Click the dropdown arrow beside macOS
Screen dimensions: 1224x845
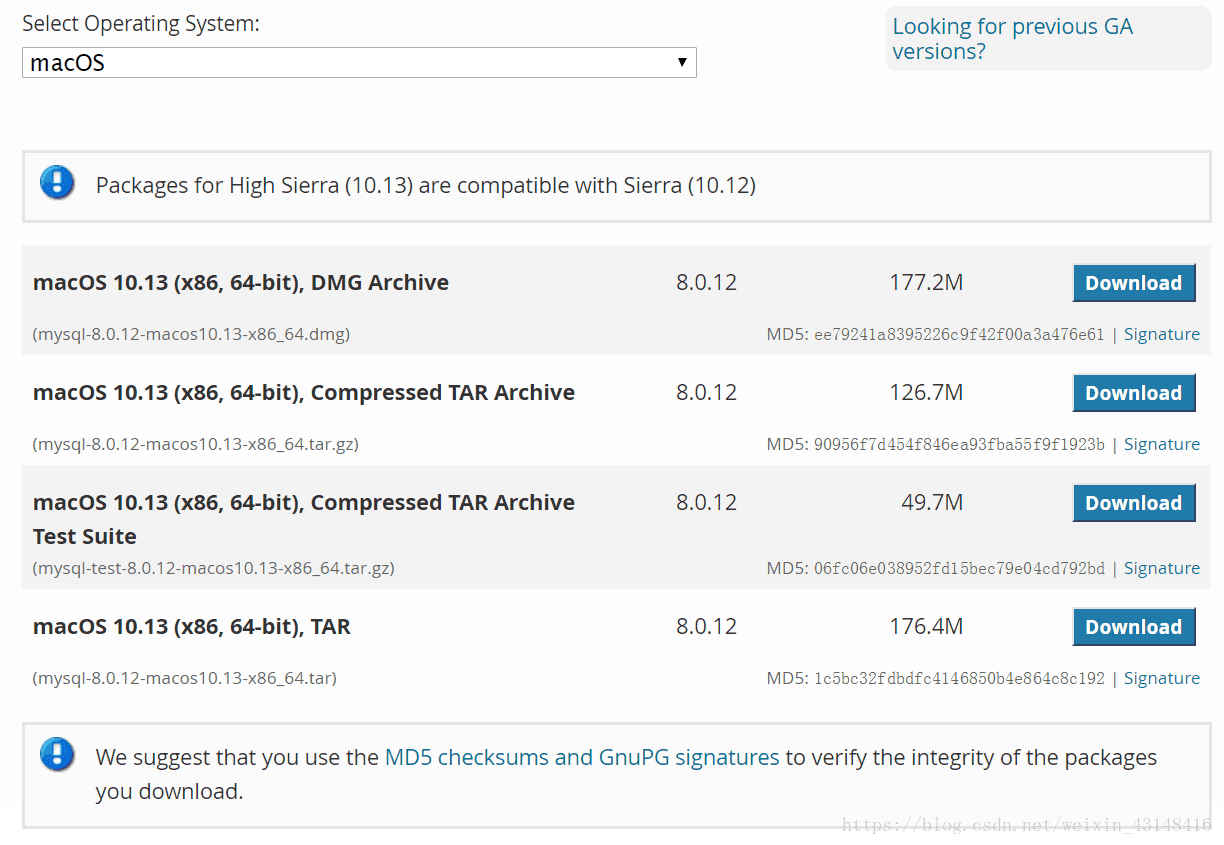(681, 63)
